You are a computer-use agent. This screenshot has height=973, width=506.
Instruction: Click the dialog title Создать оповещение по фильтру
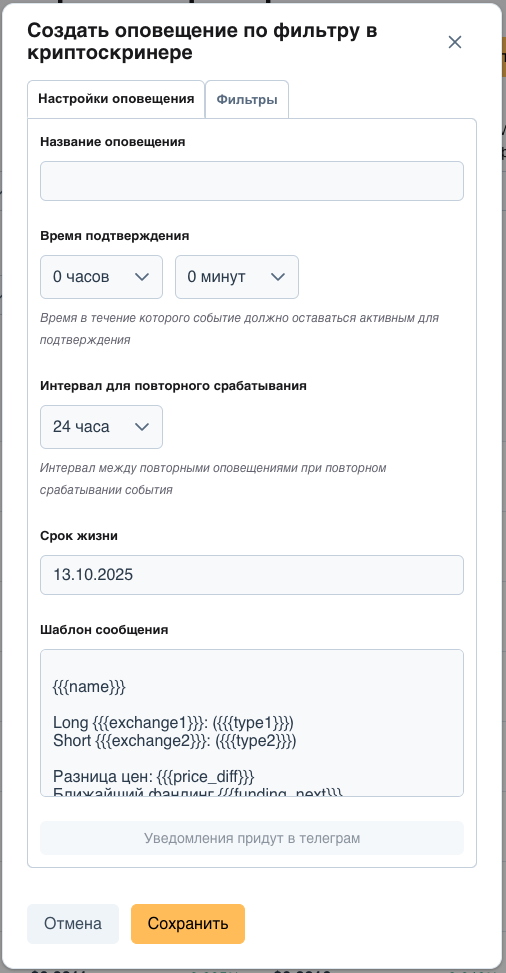[202, 42]
